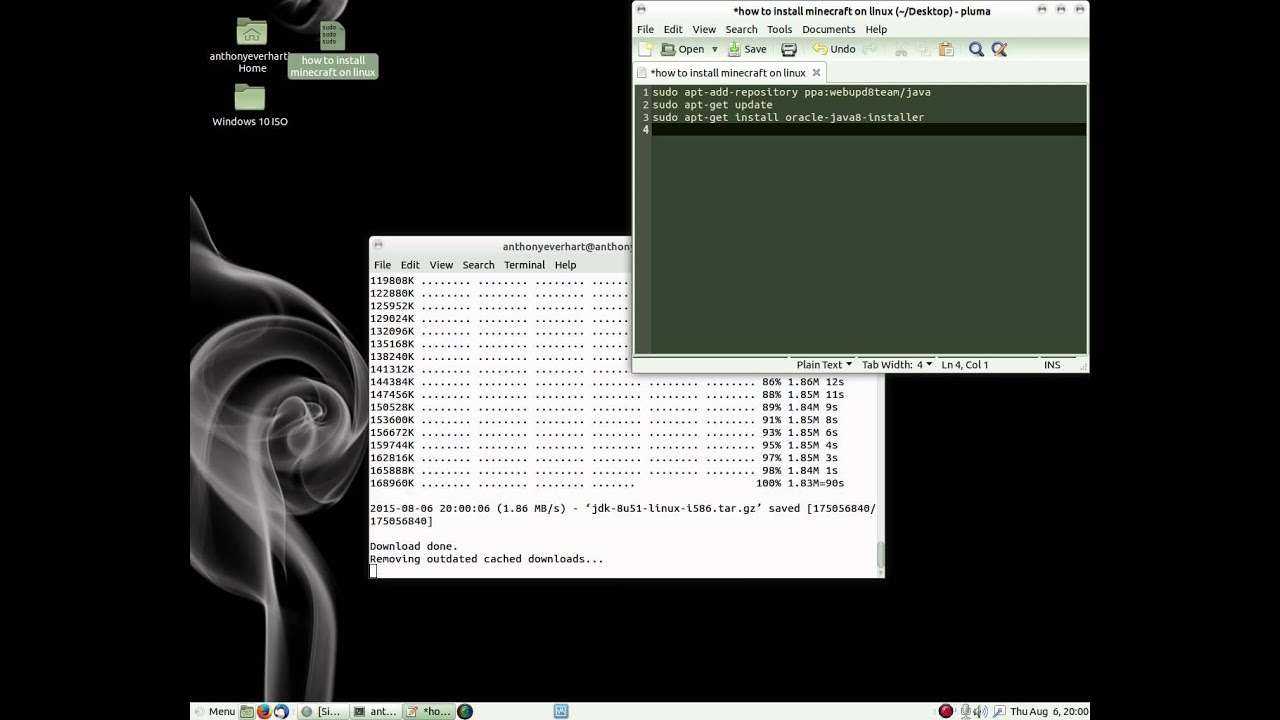Click the network connection tray icon
Image resolution: width=1280 pixels, height=720 pixels.
point(999,712)
